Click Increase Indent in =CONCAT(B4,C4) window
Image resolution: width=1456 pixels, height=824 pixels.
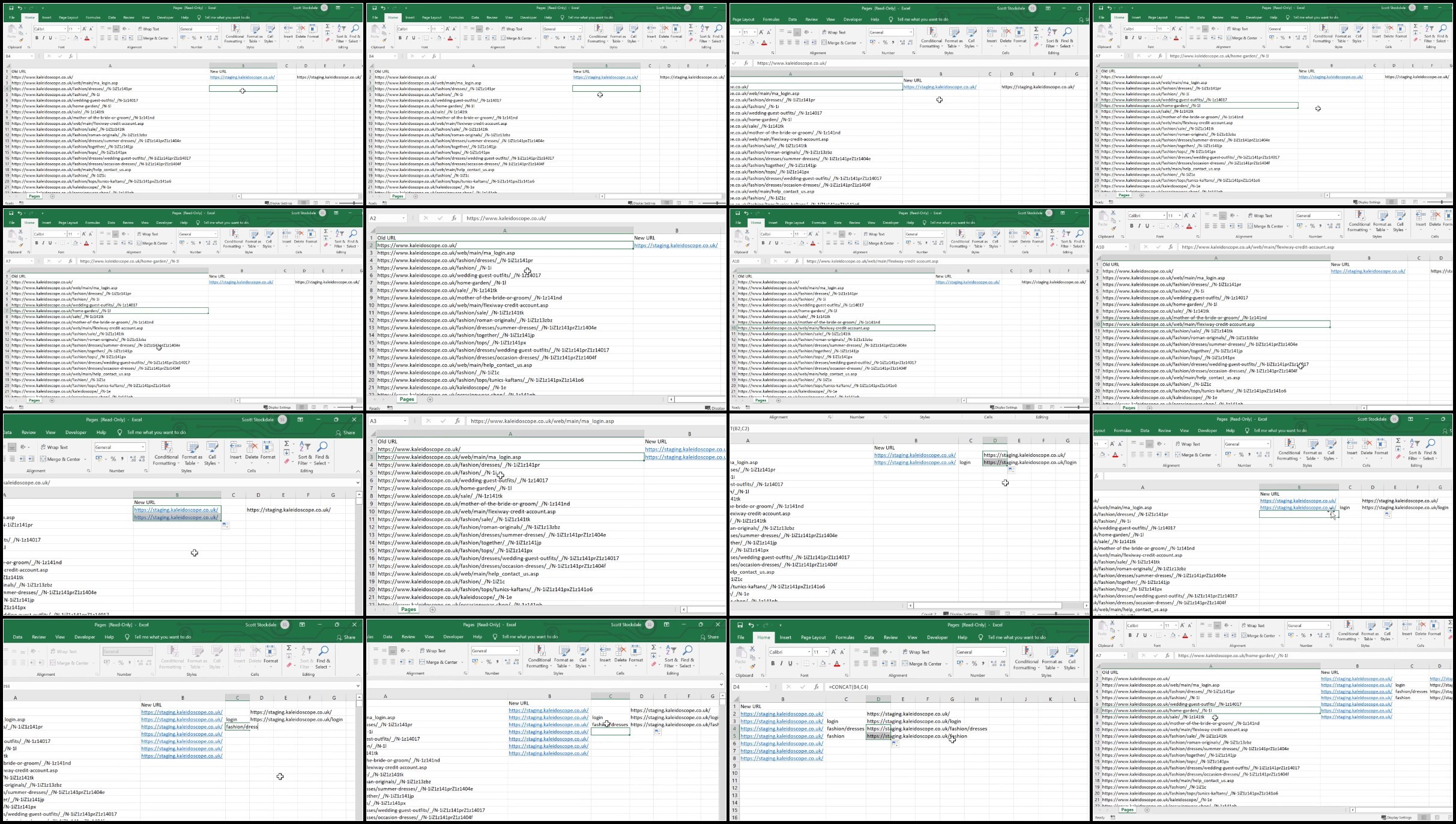point(893,663)
